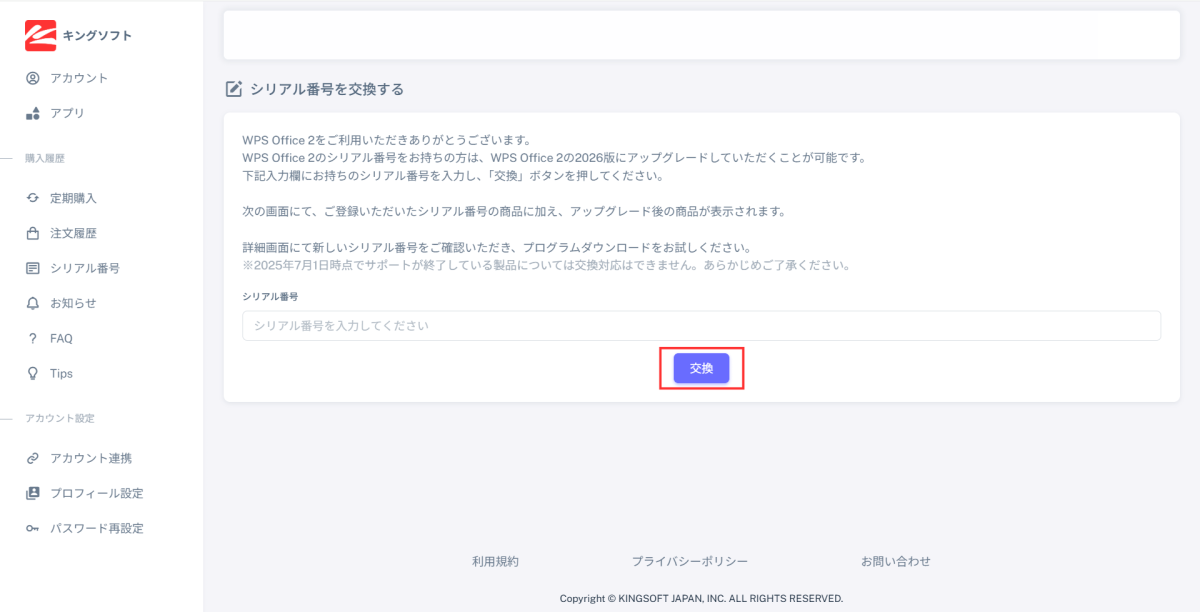1200x612 pixels.
Task: Click the edit icon beside シリアル番号を交換する
Action: click(234, 89)
